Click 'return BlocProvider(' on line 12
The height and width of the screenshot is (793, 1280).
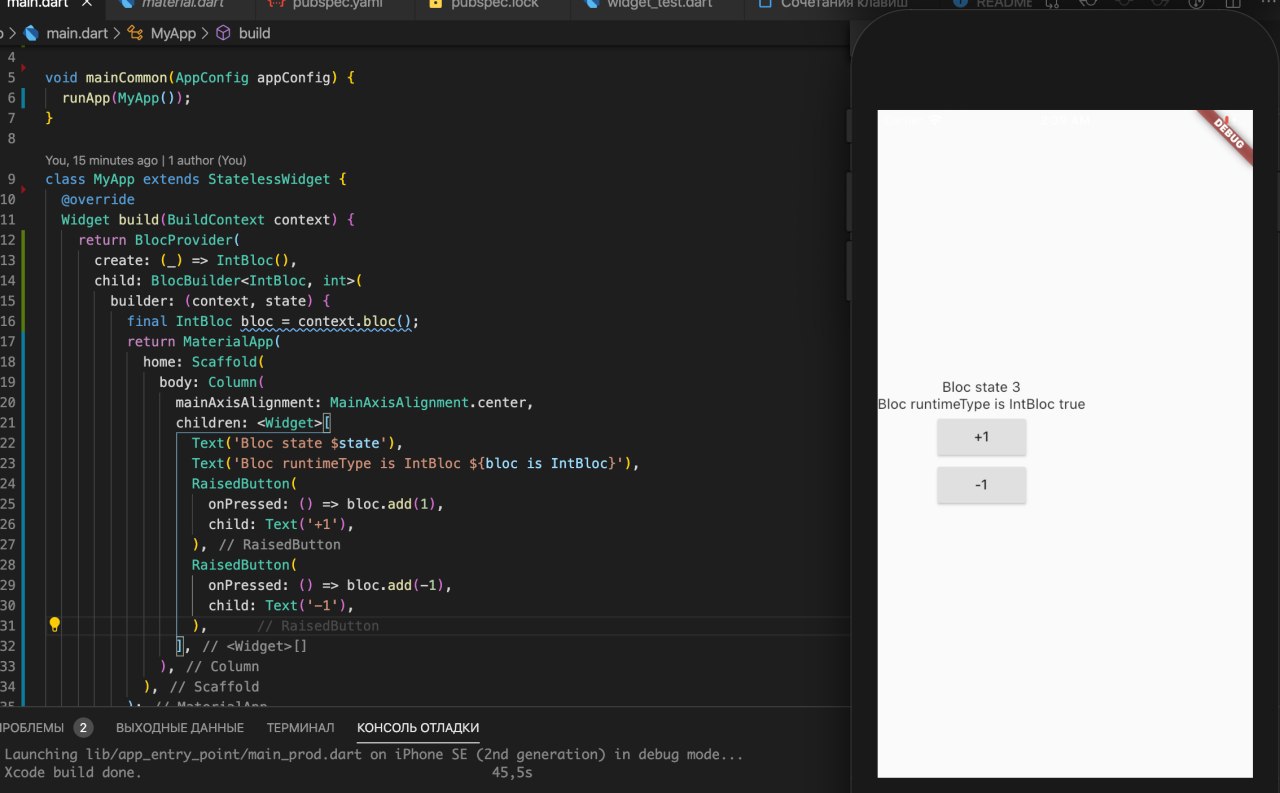tap(160, 240)
